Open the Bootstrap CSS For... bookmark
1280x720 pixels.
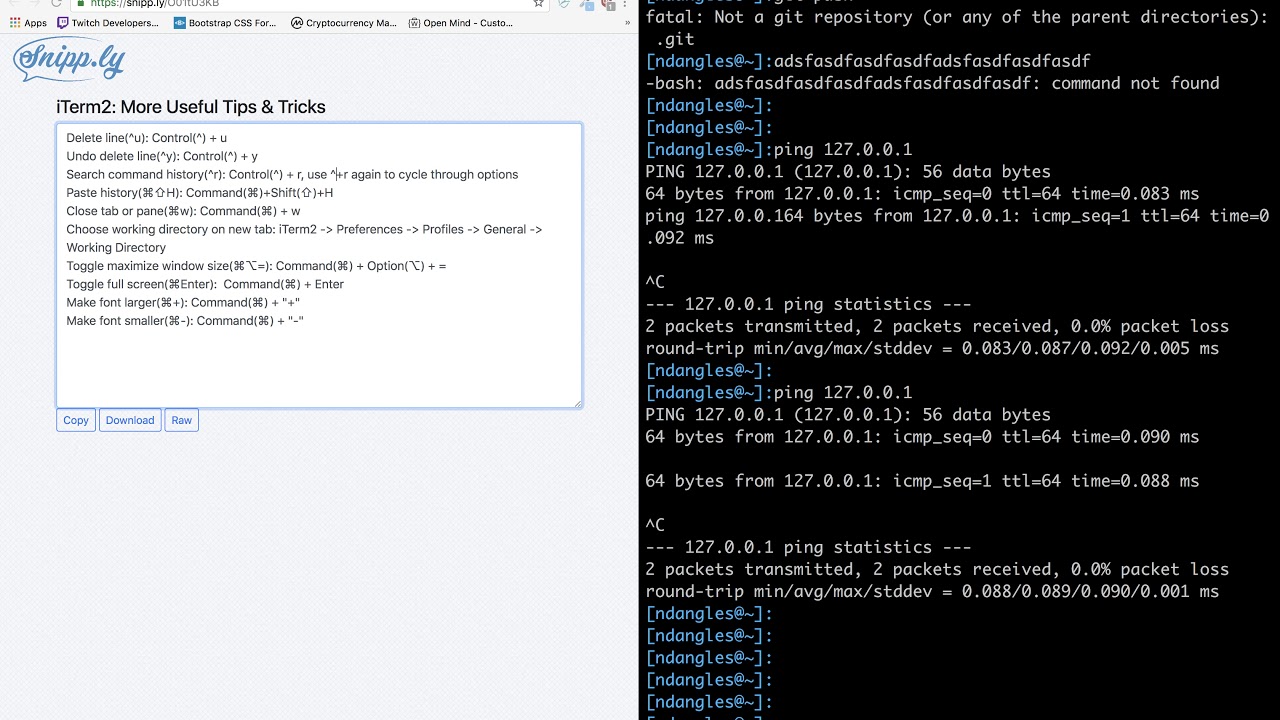click(x=225, y=23)
